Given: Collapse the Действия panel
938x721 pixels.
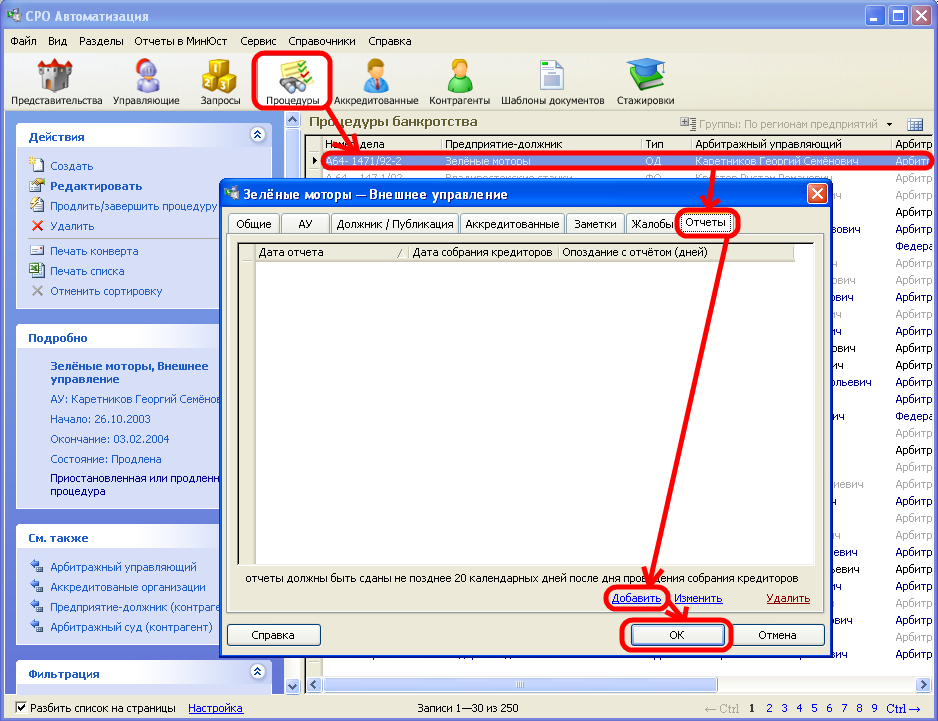Looking at the screenshot, I should point(257,134).
